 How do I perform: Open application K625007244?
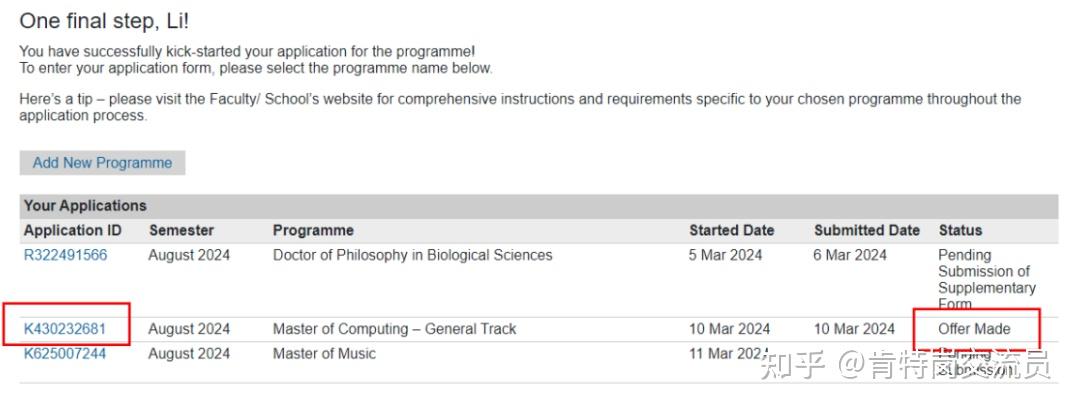point(65,353)
